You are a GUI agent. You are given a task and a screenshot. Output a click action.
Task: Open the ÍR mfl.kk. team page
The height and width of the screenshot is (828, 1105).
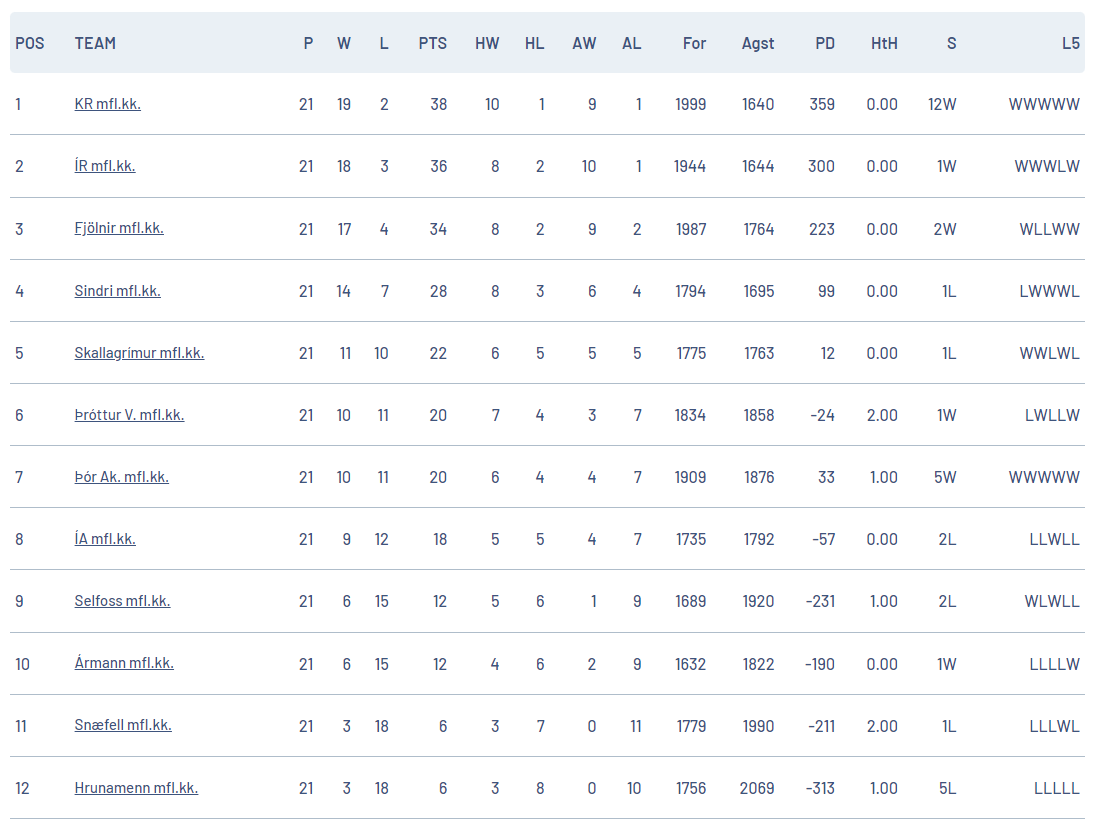click(104, 166)
